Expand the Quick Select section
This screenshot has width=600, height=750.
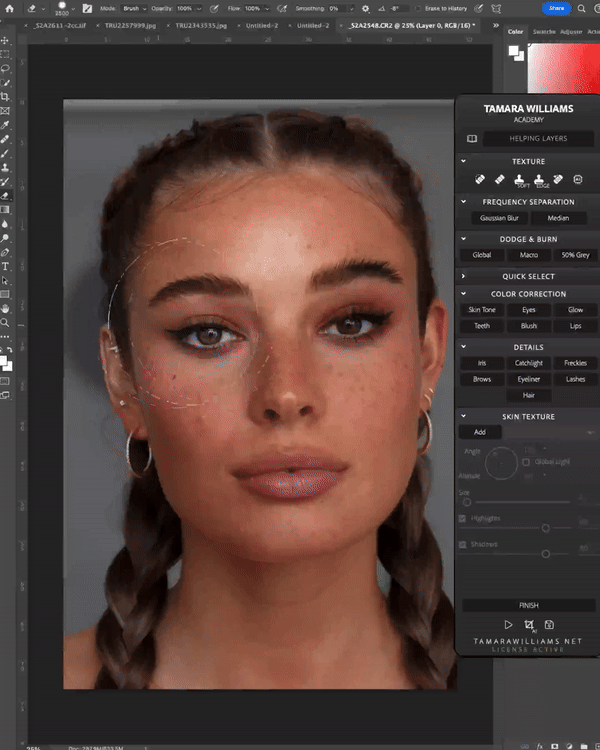[464, 276]
